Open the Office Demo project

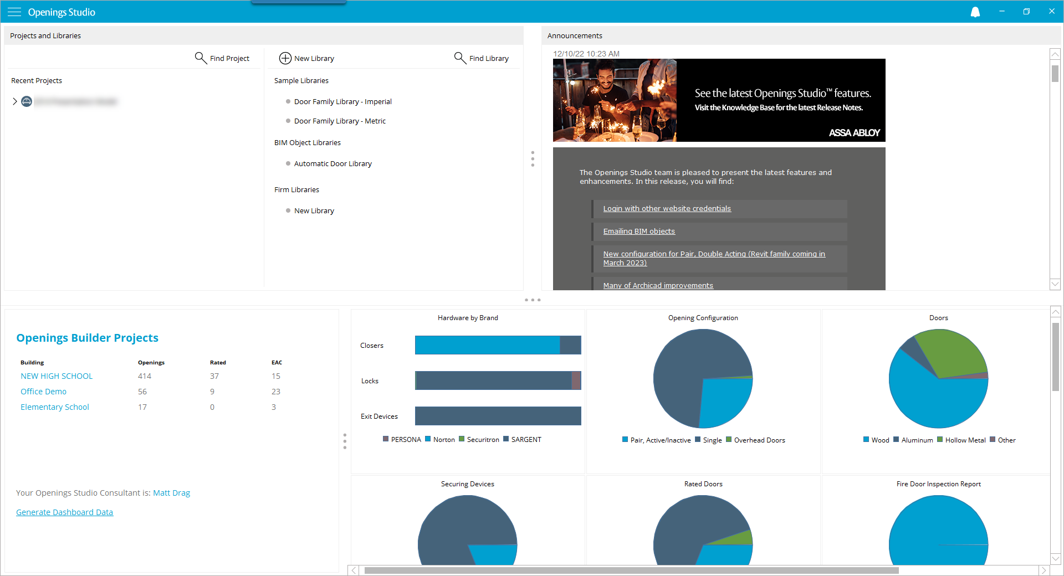43,391
